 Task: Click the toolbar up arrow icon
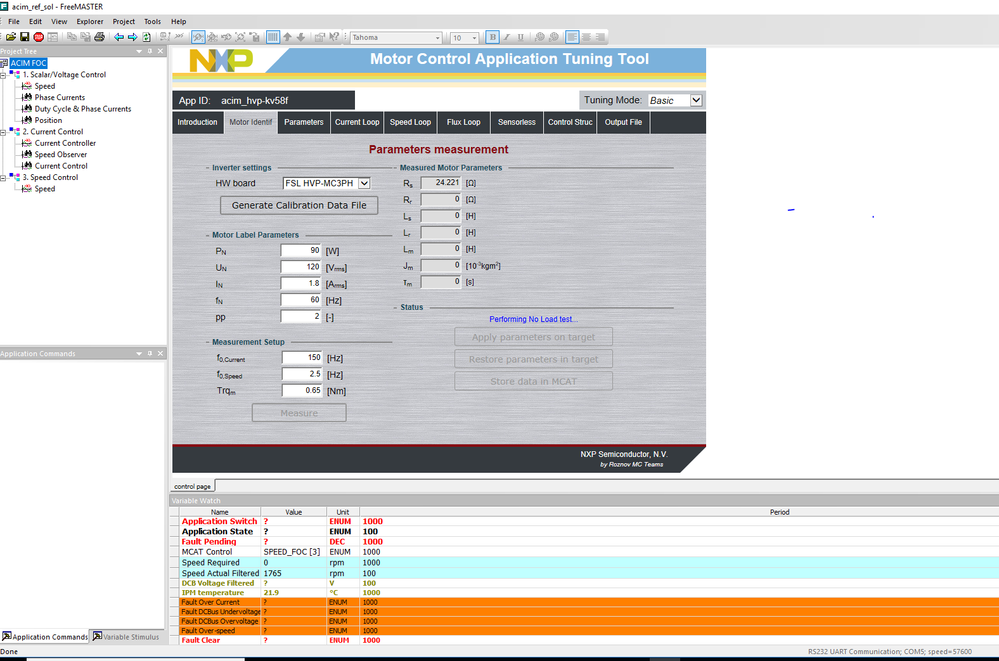pos(287,37)
